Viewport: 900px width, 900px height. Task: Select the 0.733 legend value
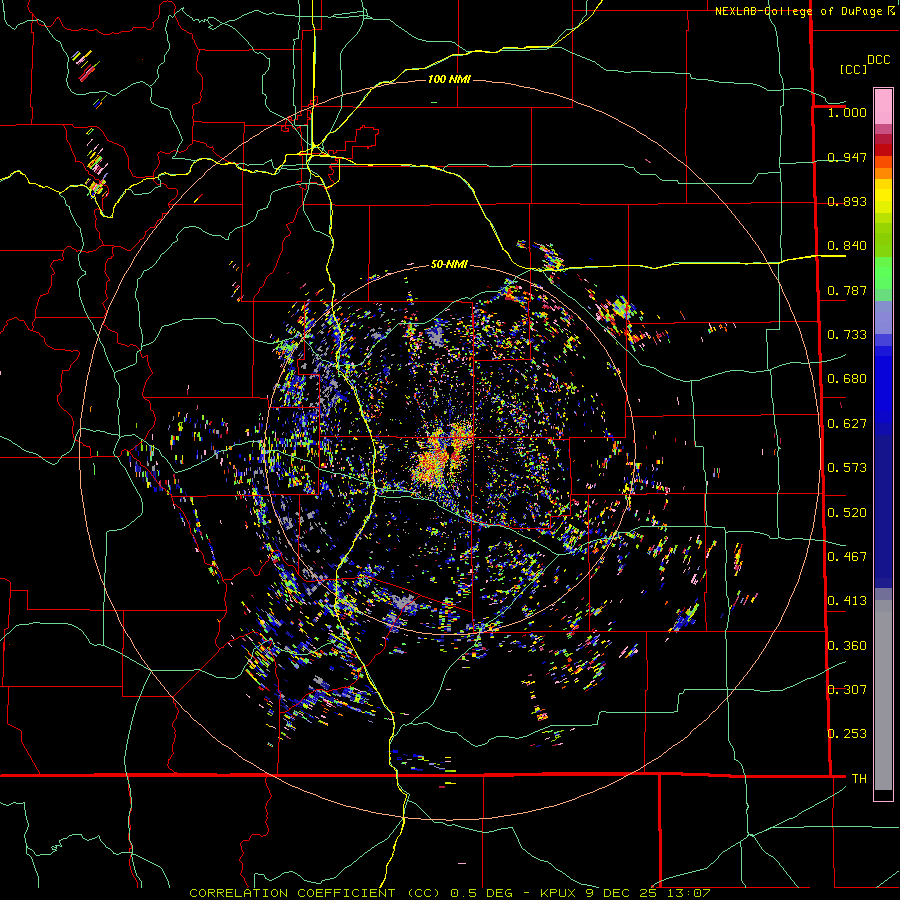click(847, 335)
